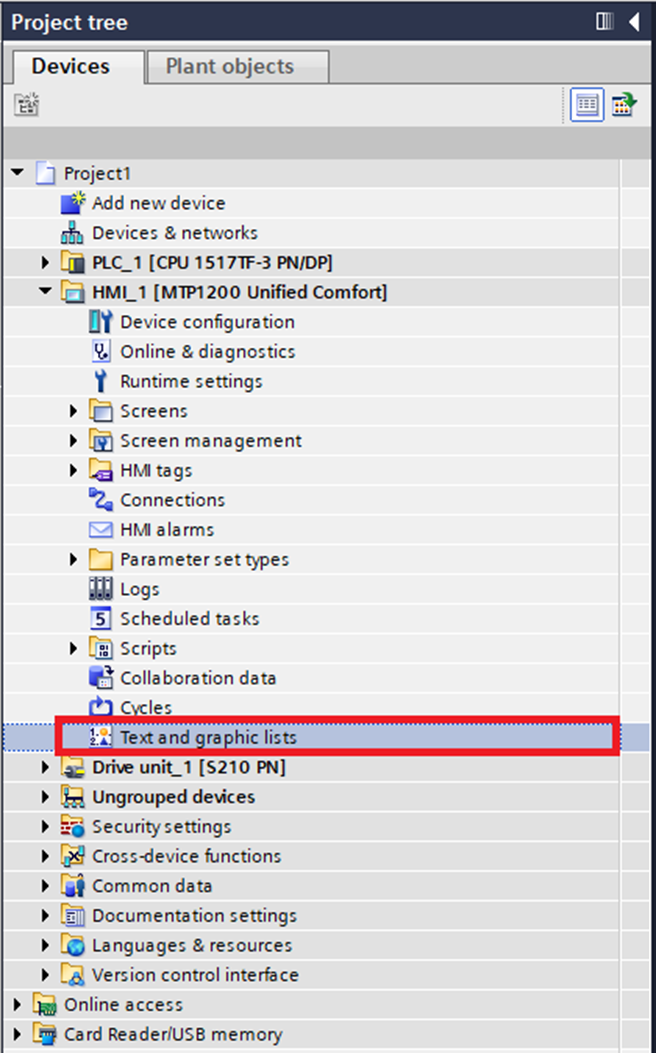This screenshot has width=656, height=1053.
Task: Click the Add new device icon
Action: [73, 203]
